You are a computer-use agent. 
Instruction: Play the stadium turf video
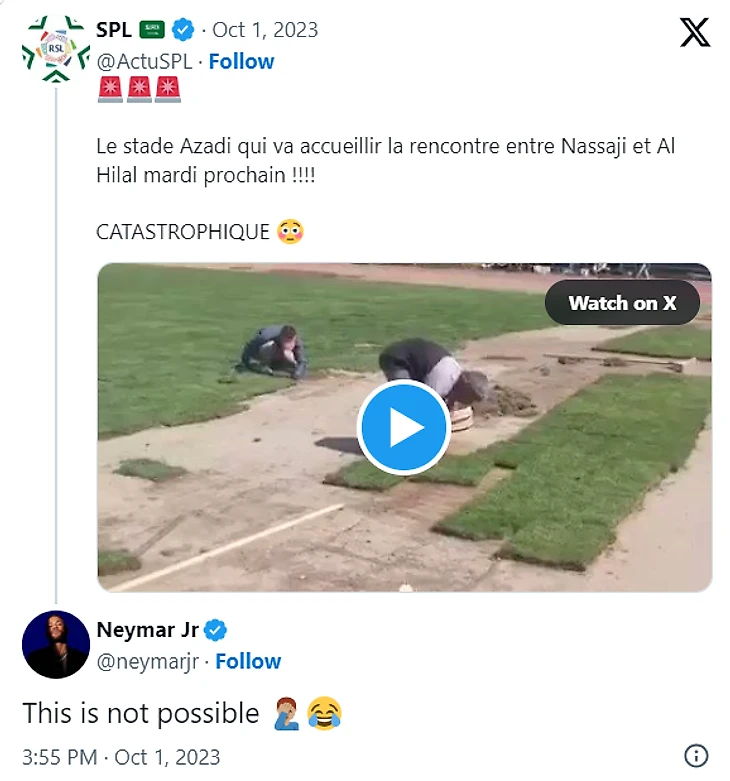[404, 428]
